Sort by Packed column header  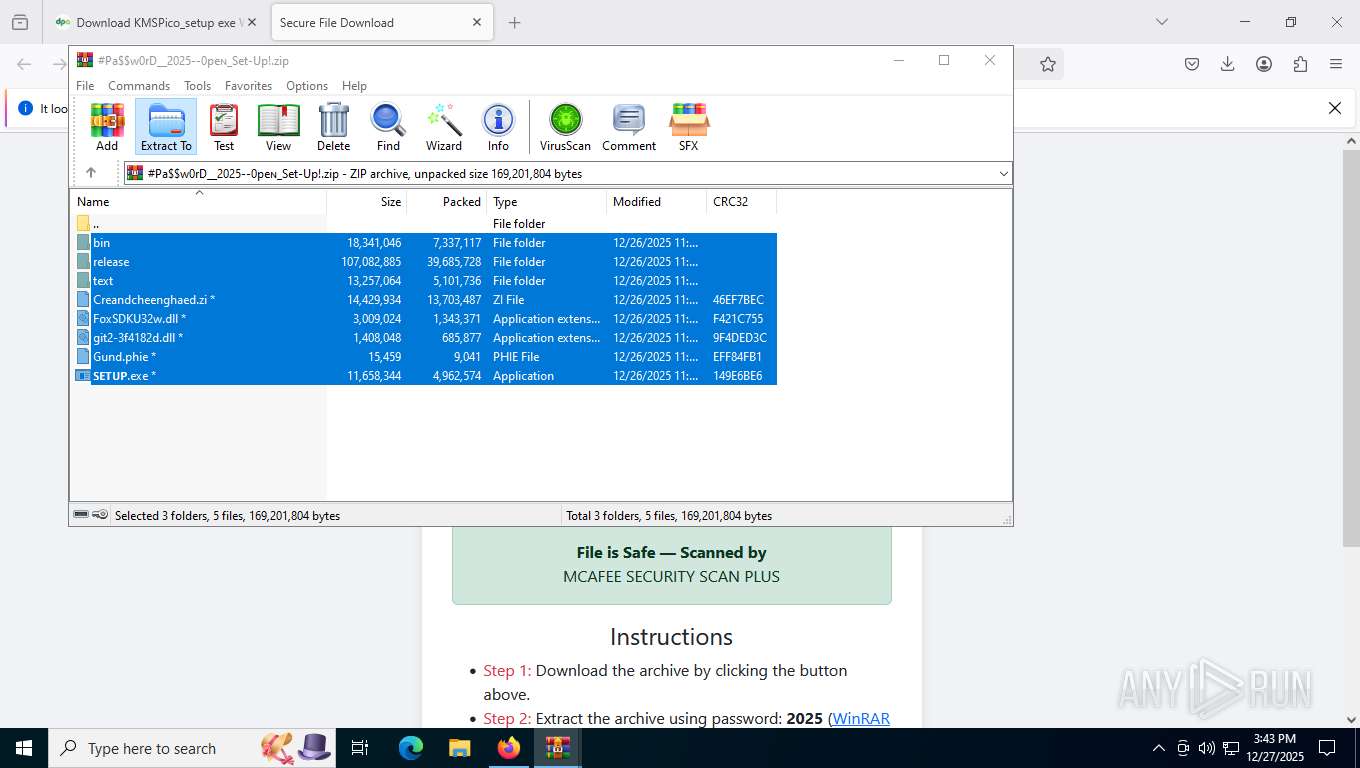click(447, 201)
